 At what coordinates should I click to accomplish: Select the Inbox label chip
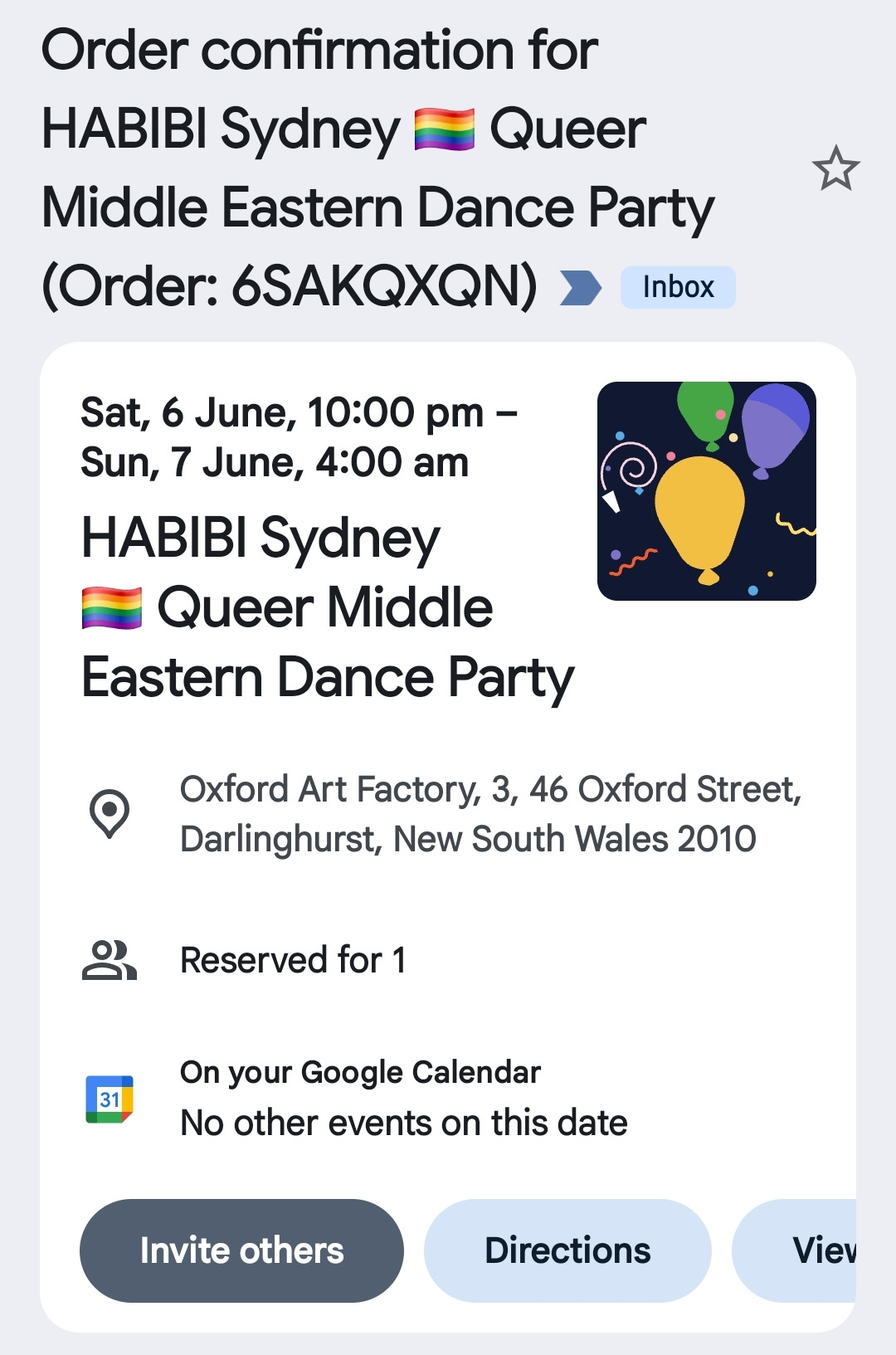point(678,287)
